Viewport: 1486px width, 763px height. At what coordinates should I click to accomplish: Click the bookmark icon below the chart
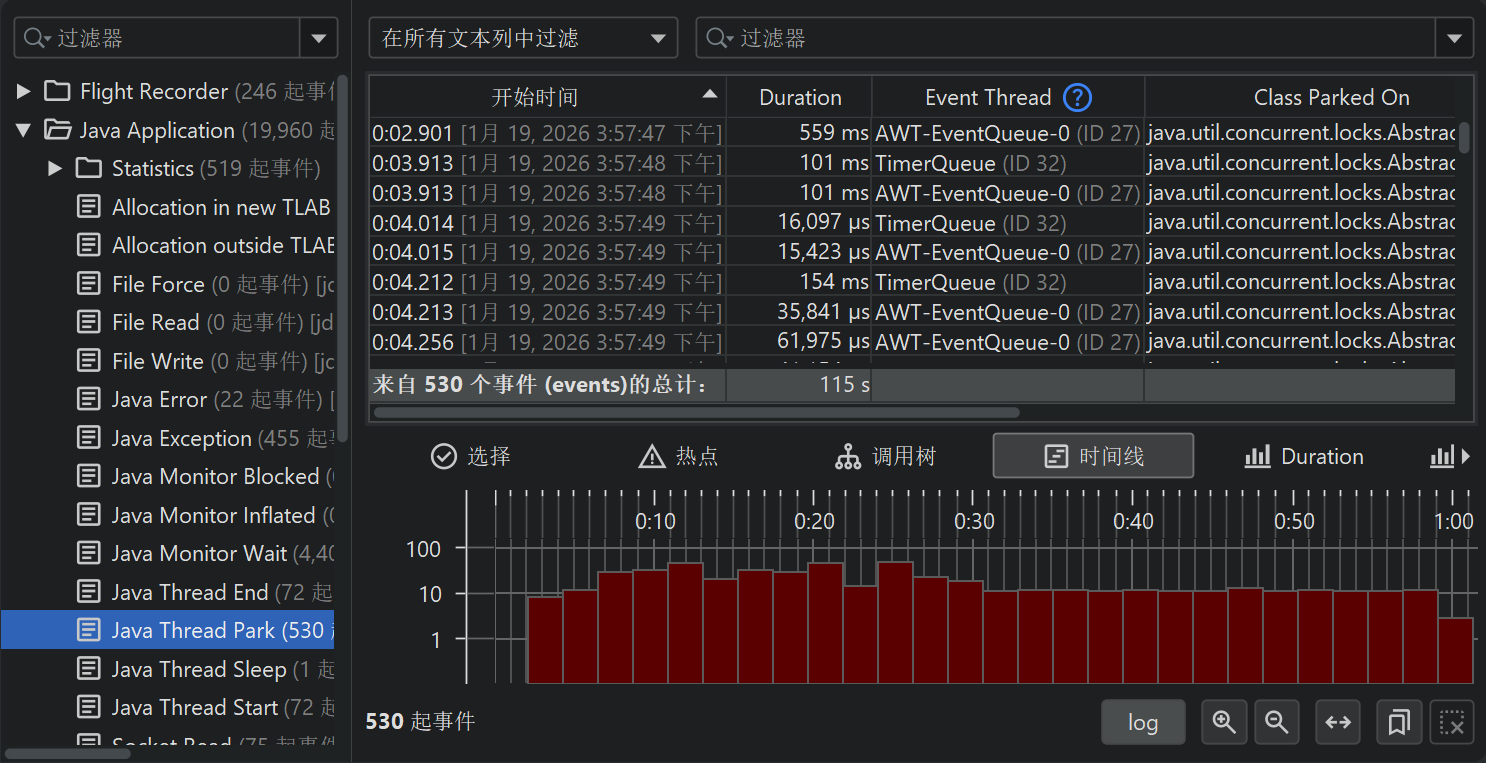(1399, 722)
